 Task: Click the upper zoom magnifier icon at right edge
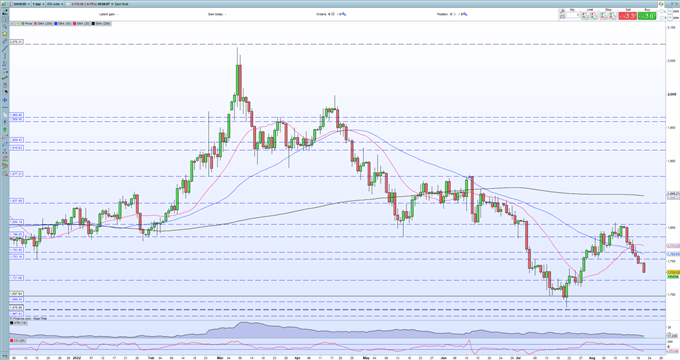[x=662, y=12]
